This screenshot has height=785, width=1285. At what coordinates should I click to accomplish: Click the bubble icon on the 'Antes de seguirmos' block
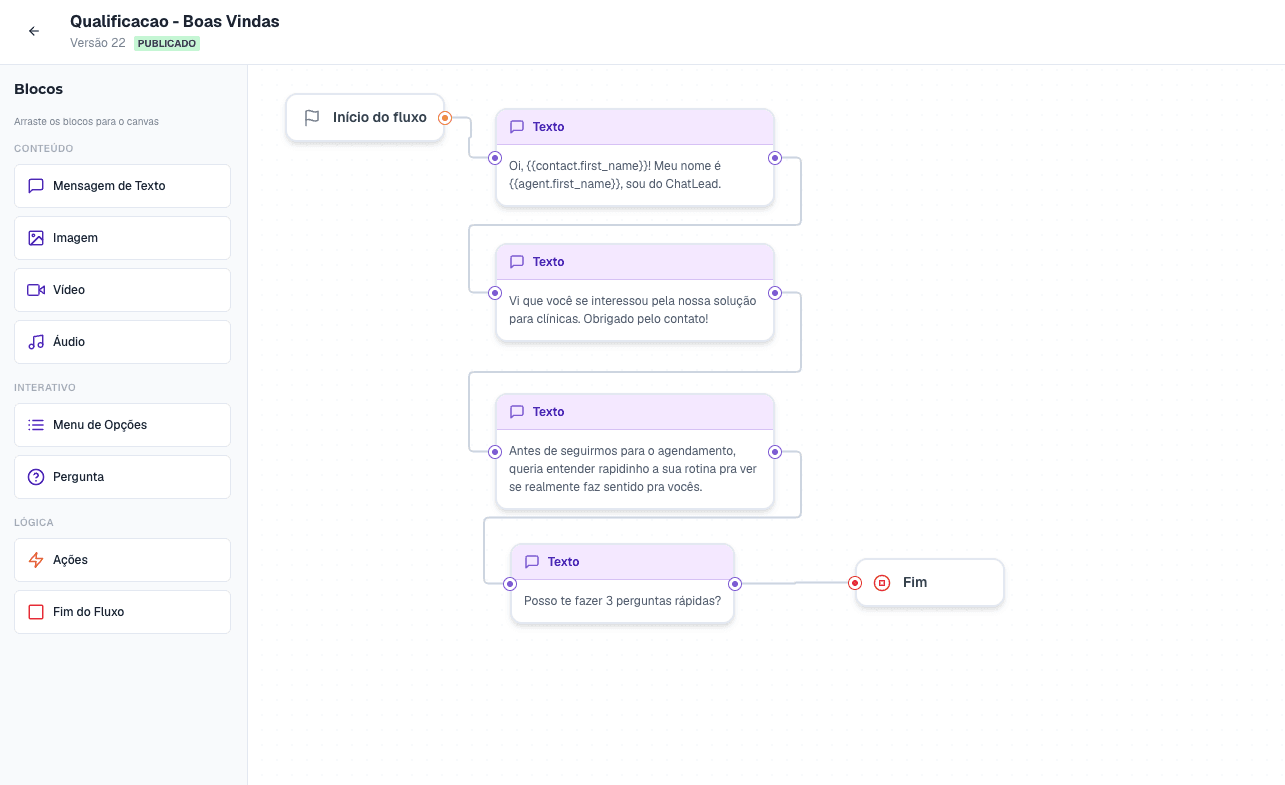pos(517,412)
